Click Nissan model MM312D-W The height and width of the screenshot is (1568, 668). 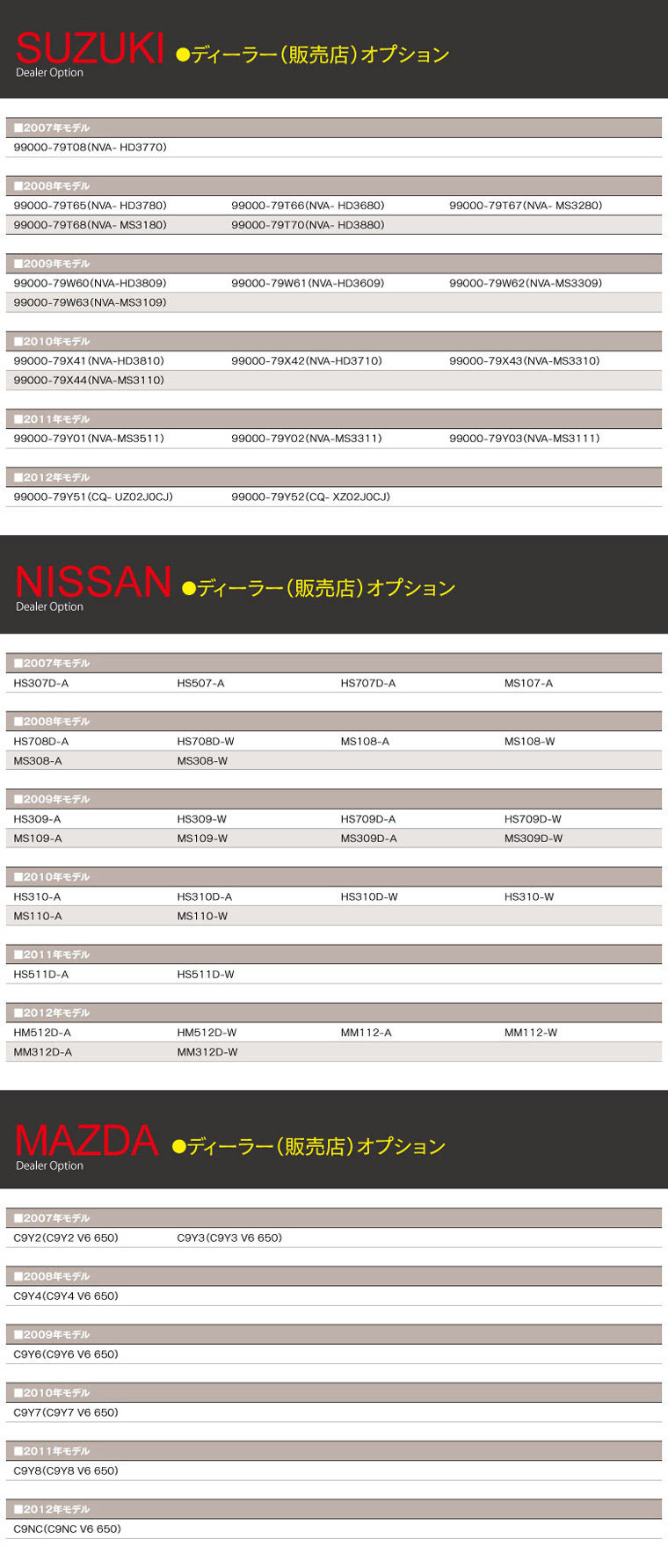pos(207,1052)
